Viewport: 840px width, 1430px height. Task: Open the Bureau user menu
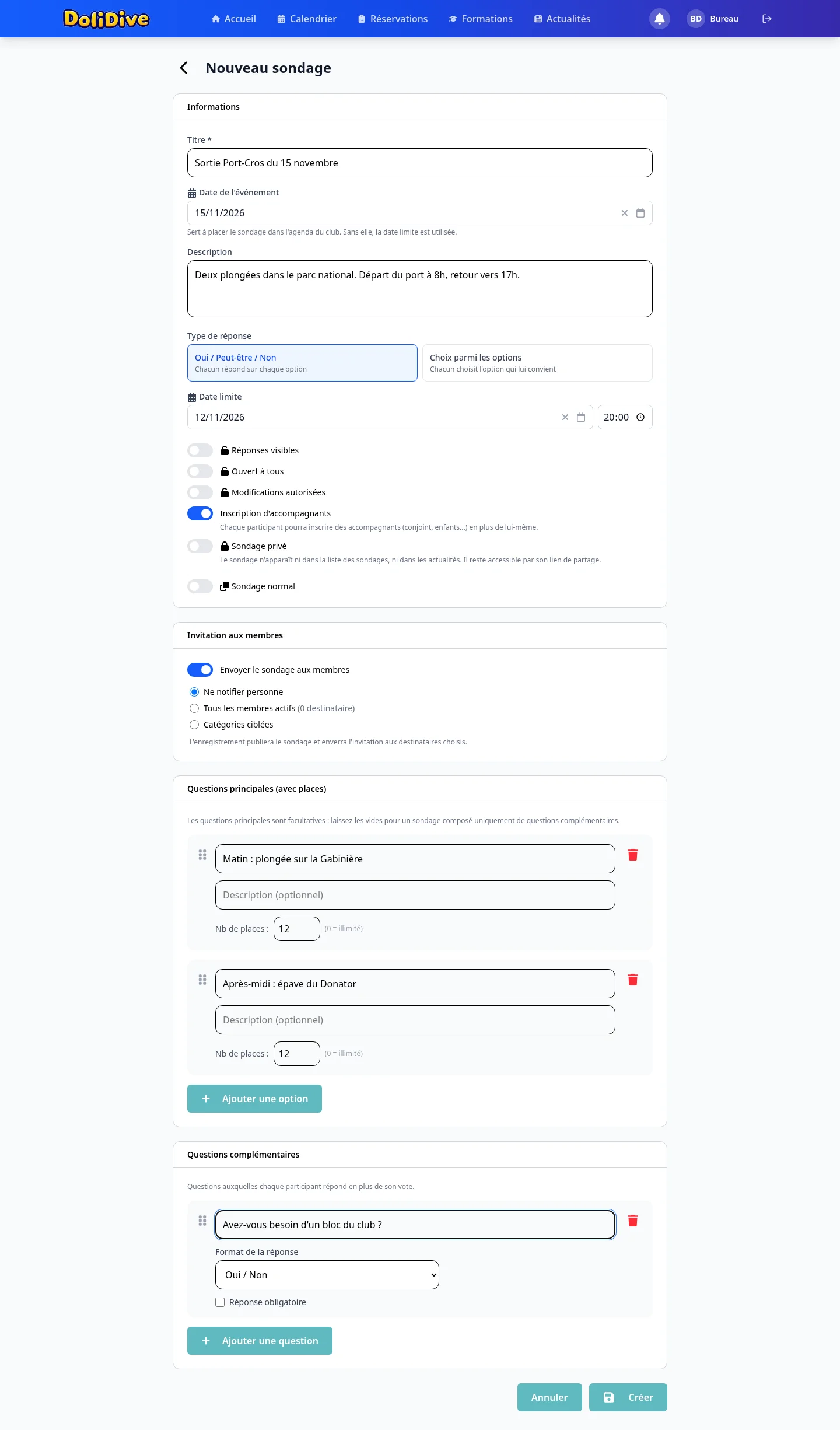point(713,19)
